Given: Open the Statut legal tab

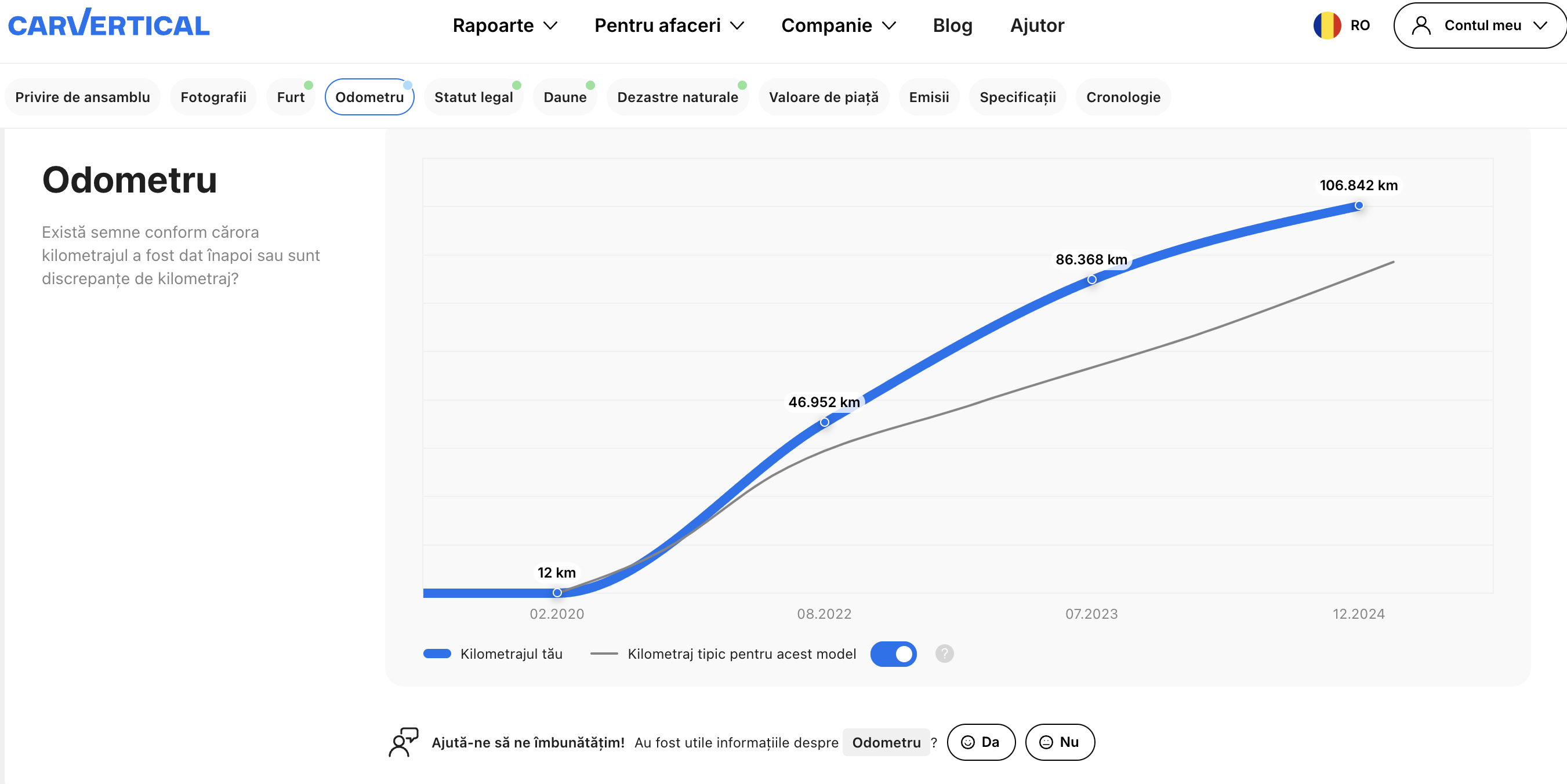Looking at the screenshot, I should pos(473,97).
